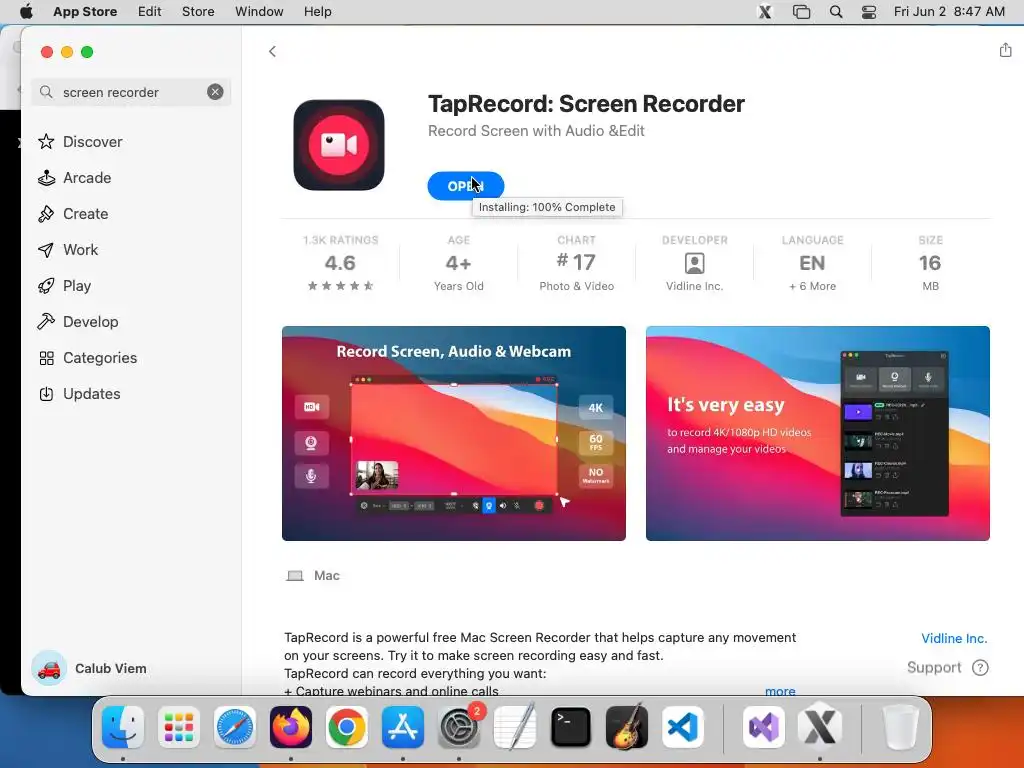Open the Apple menu
This screenshot has height=768, width=1024.
pos(26,11)
